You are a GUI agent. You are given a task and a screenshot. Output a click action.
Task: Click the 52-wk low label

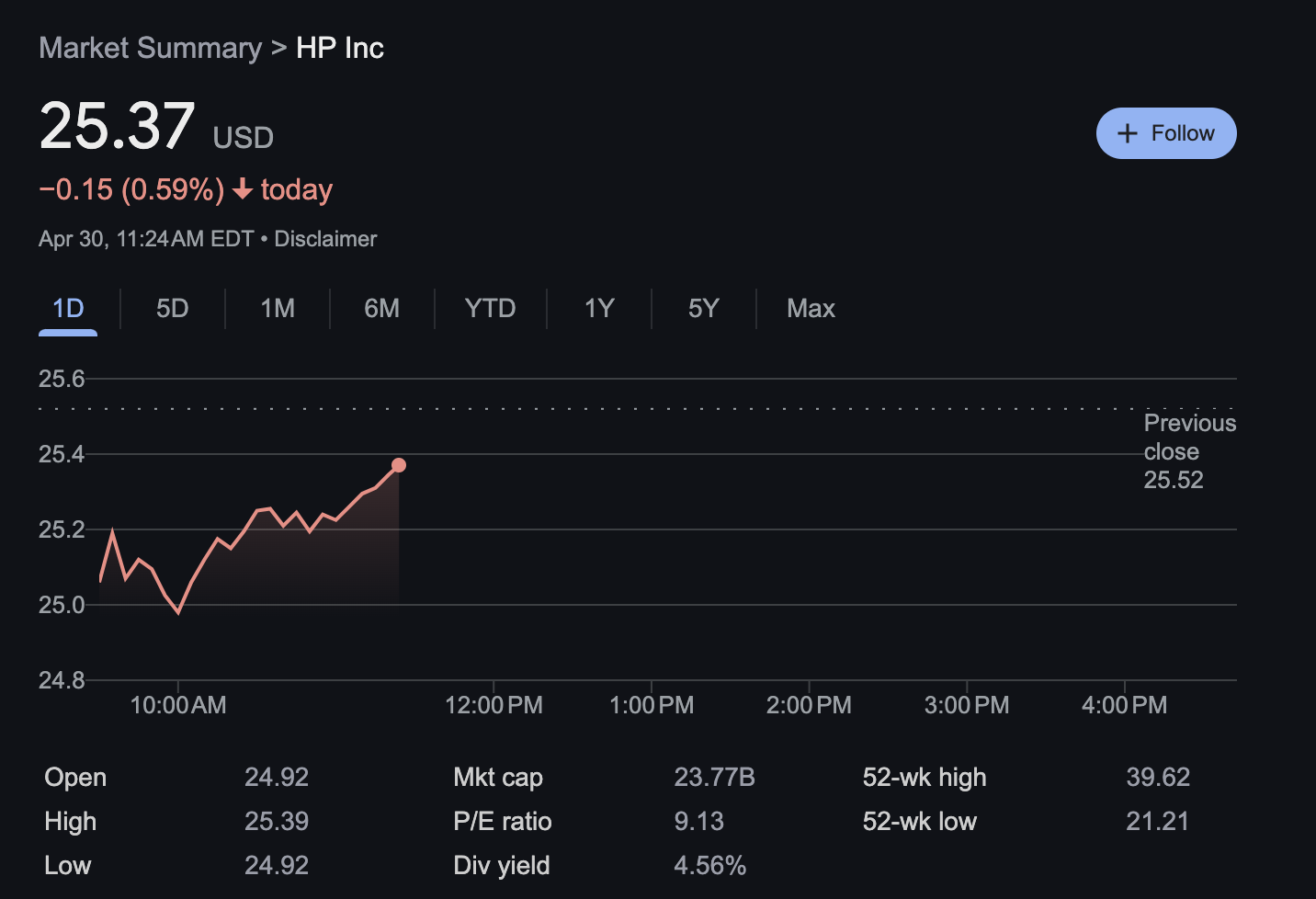[x=920, y=822]
